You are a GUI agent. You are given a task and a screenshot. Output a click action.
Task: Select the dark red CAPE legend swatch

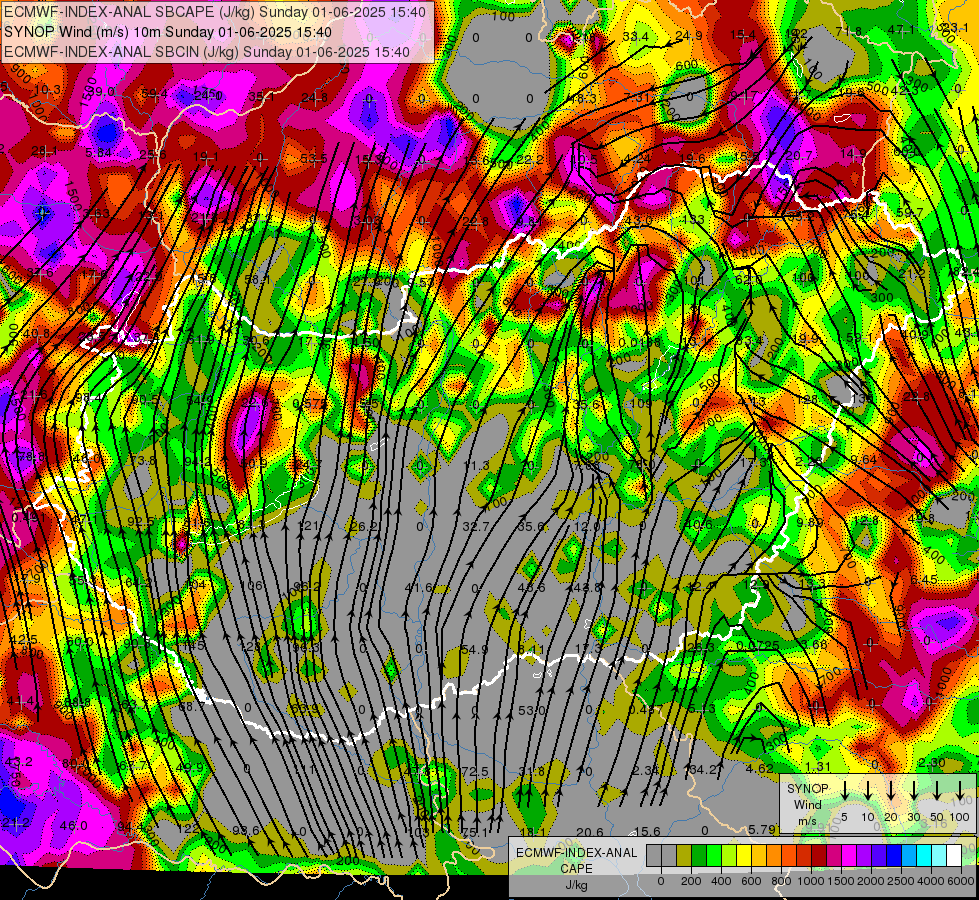[819, 856]
